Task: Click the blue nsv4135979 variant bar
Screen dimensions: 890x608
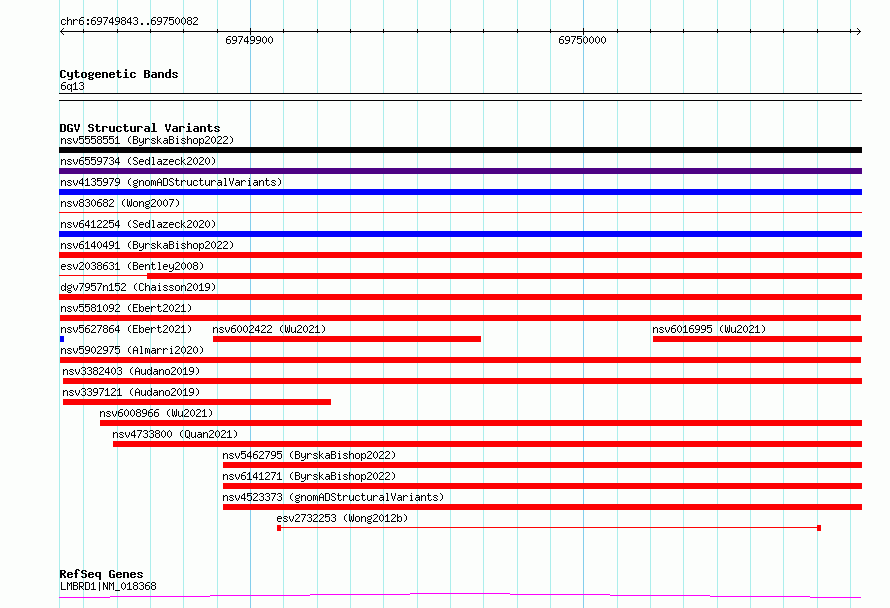Action: 460,192
